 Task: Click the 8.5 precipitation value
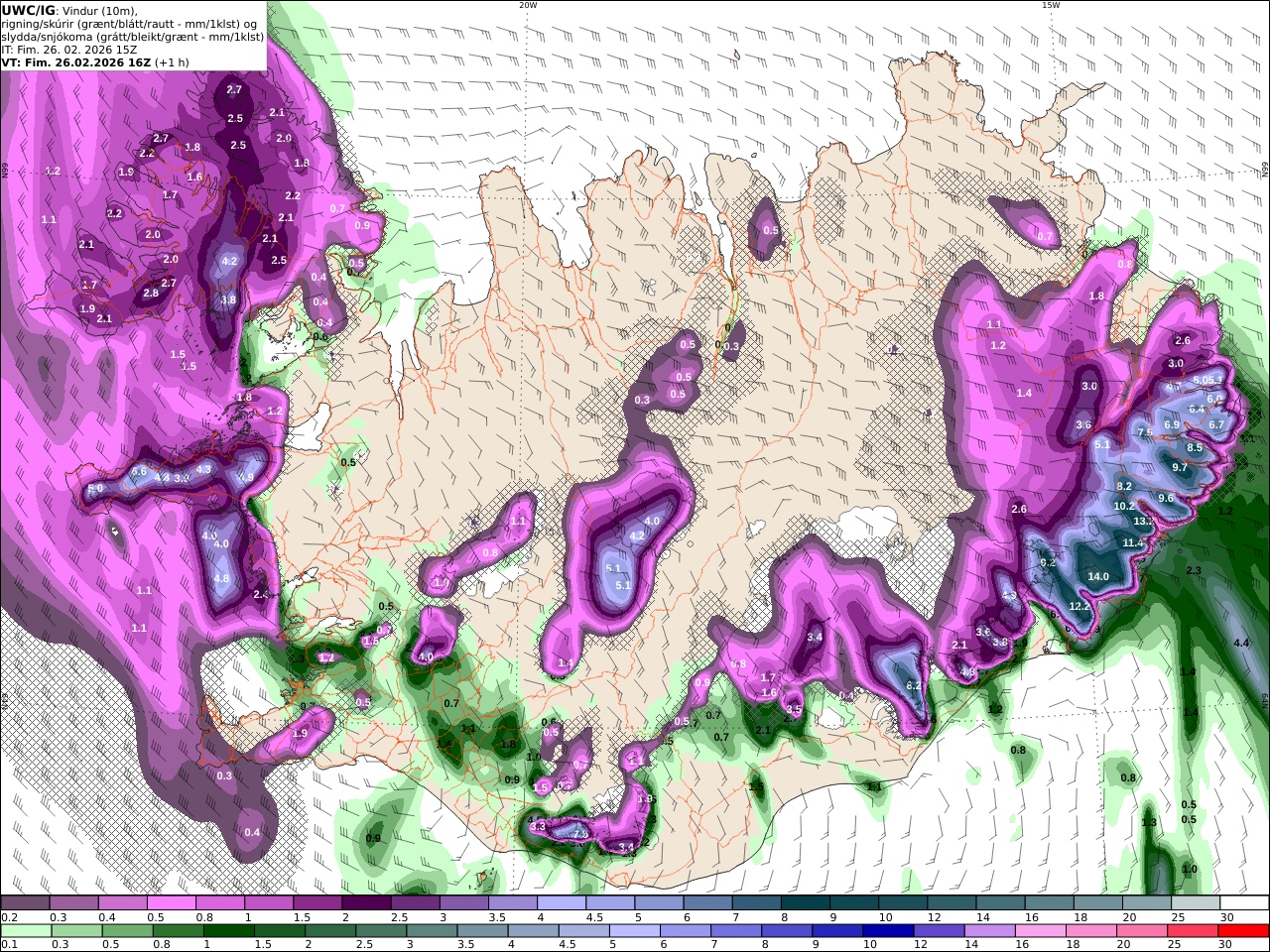[x=1195, y=447]
